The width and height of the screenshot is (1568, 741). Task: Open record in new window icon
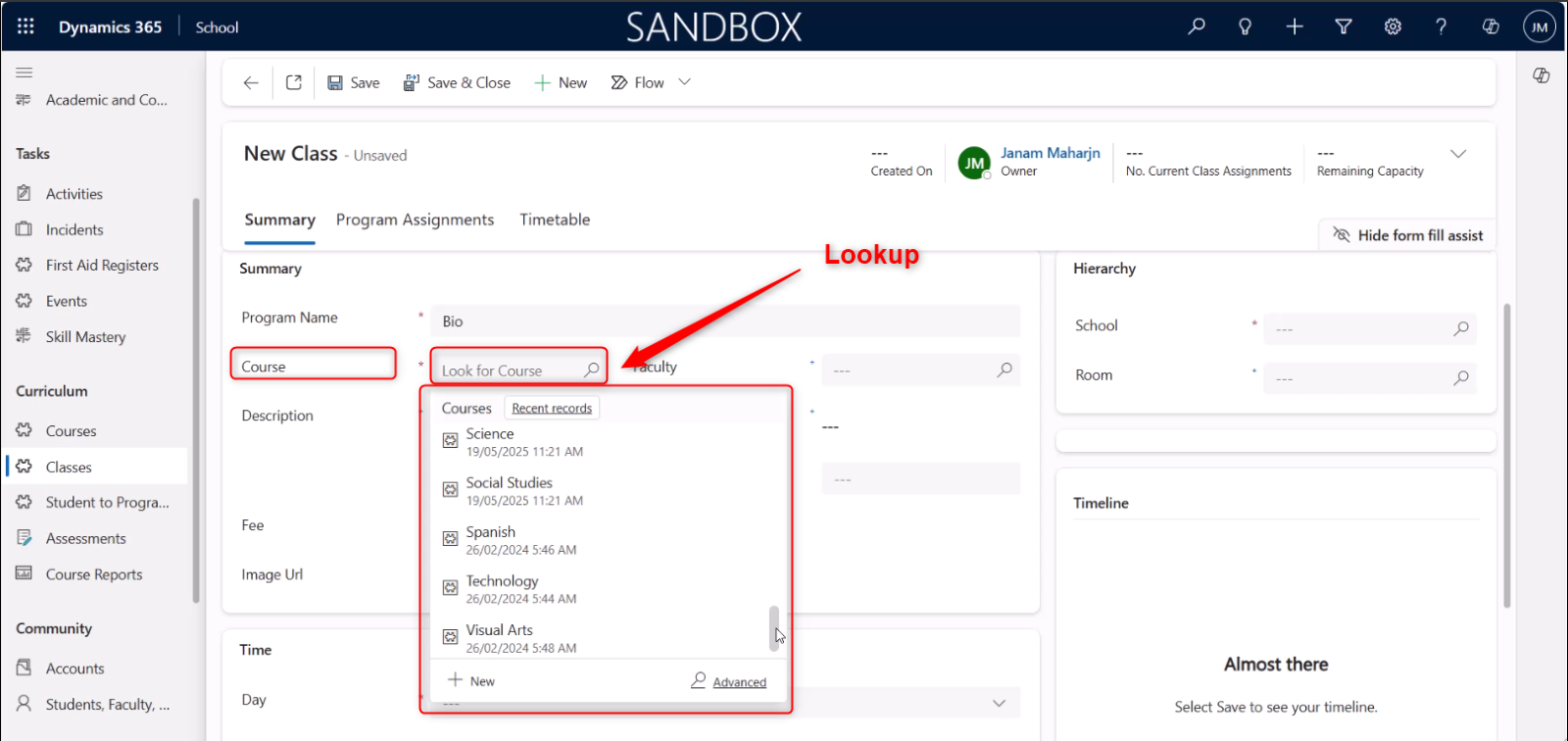pos(294,83)
